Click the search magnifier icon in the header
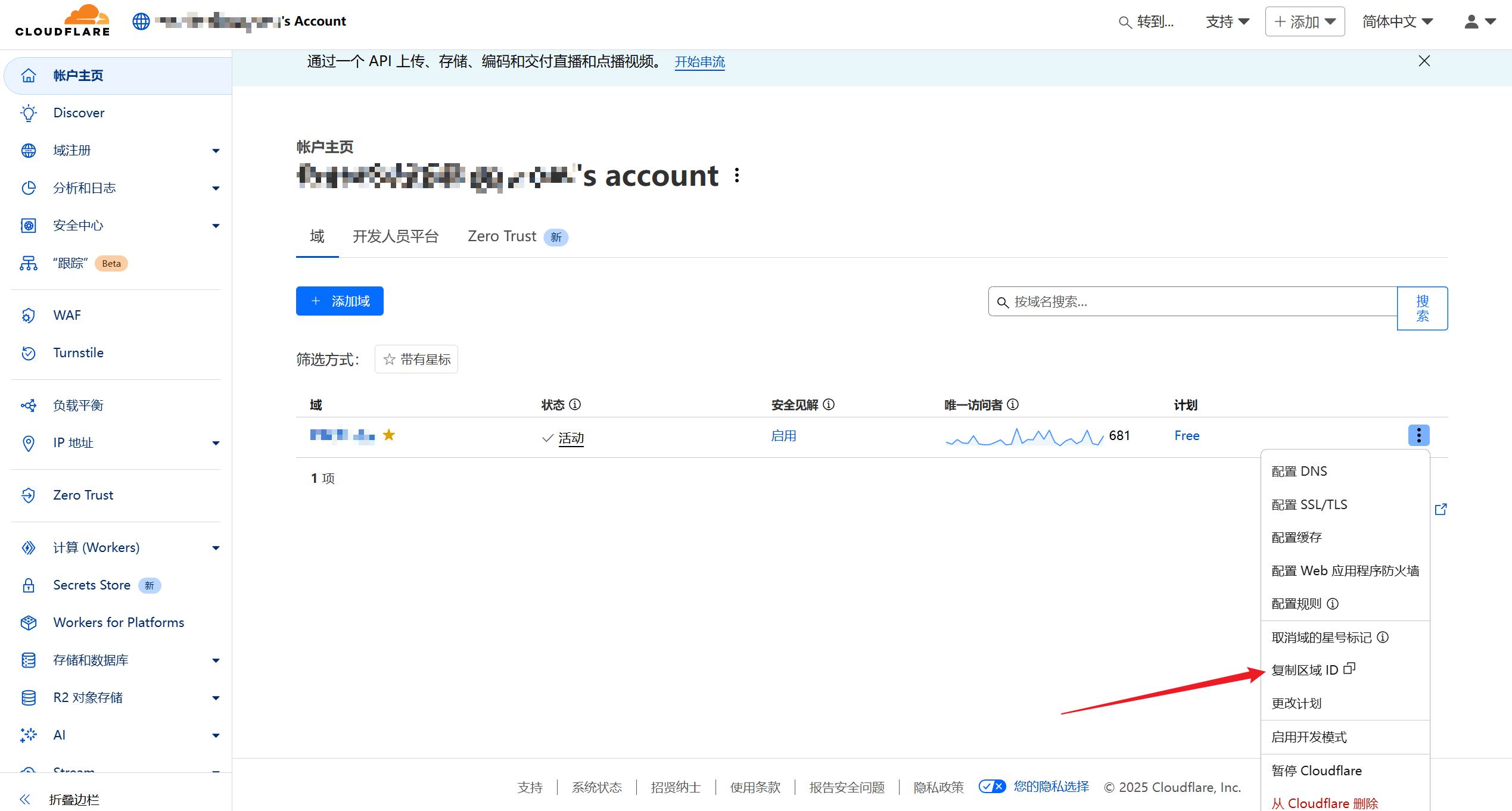This screenshot has width=1512, height=811. coord(1125,23)
